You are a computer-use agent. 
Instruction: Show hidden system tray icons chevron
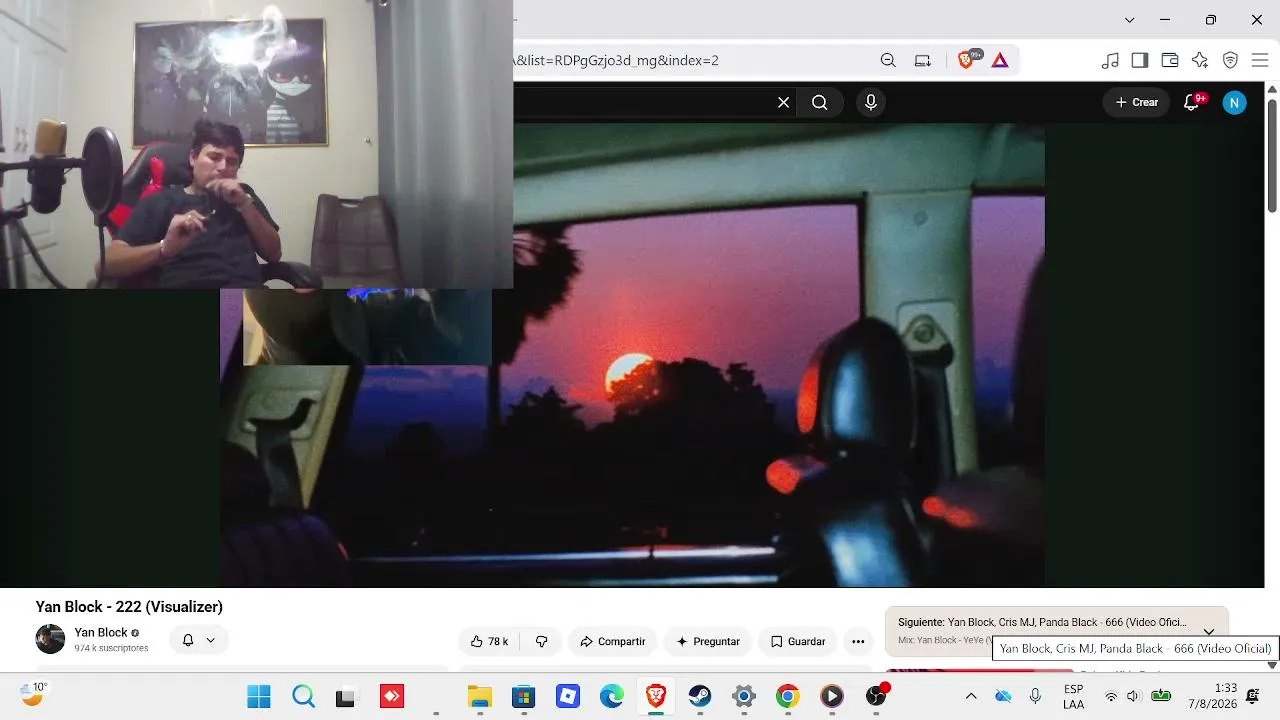pyautogui.click(x=970, y=696)
